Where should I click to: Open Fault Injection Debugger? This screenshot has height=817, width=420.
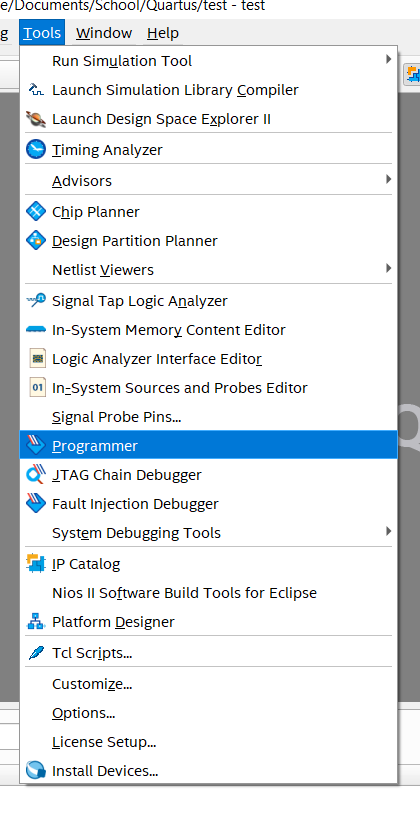pyautogui.click(x=208, y=504)
